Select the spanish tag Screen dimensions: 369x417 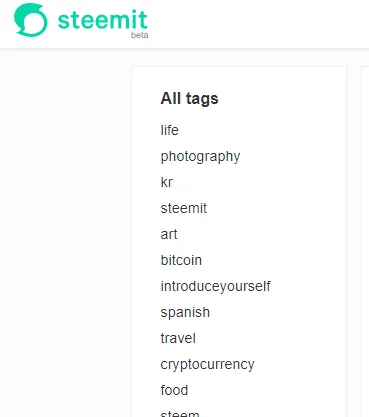[x=185, y=313]
